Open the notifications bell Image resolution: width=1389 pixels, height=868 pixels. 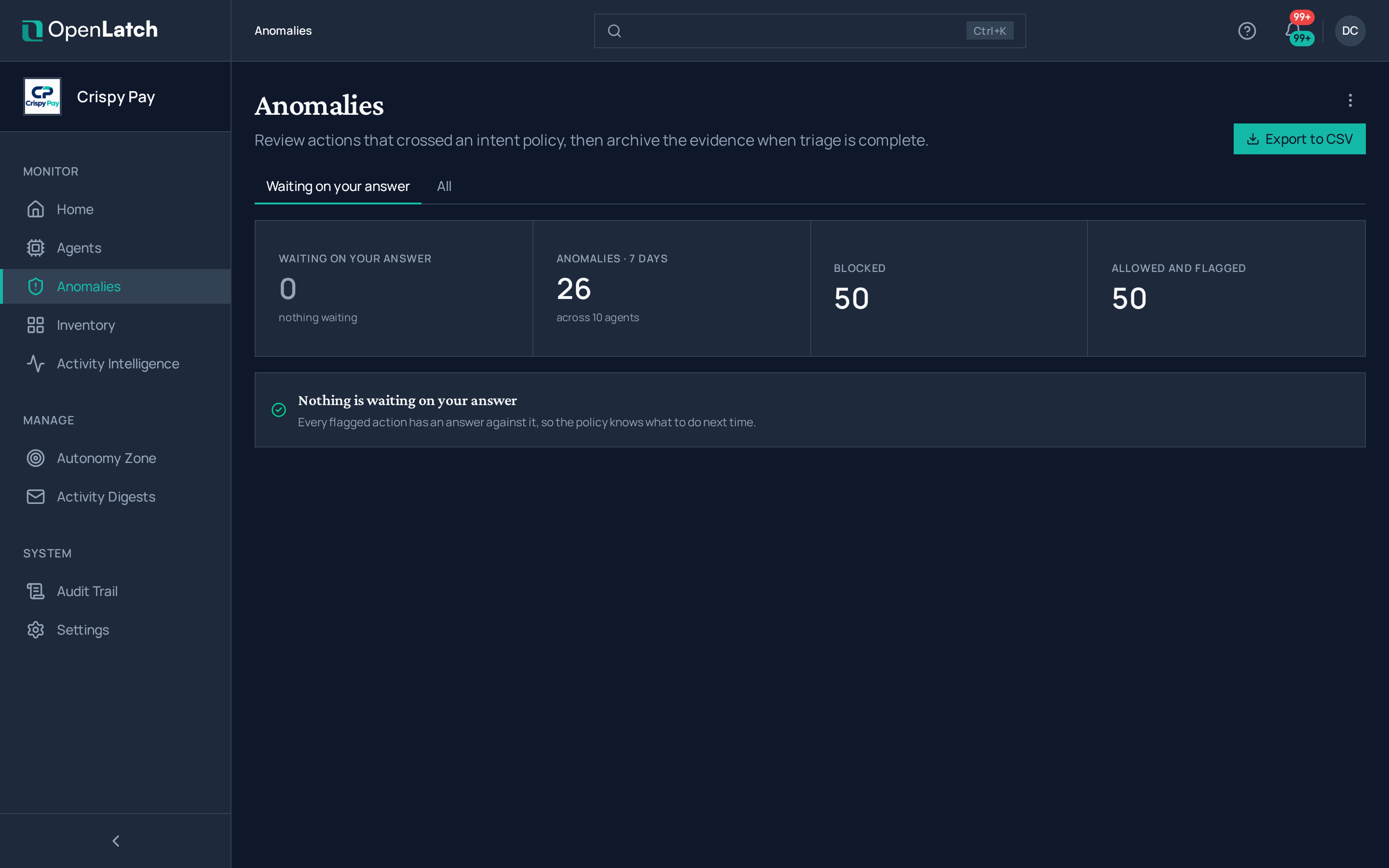[x=1293, y=30]
